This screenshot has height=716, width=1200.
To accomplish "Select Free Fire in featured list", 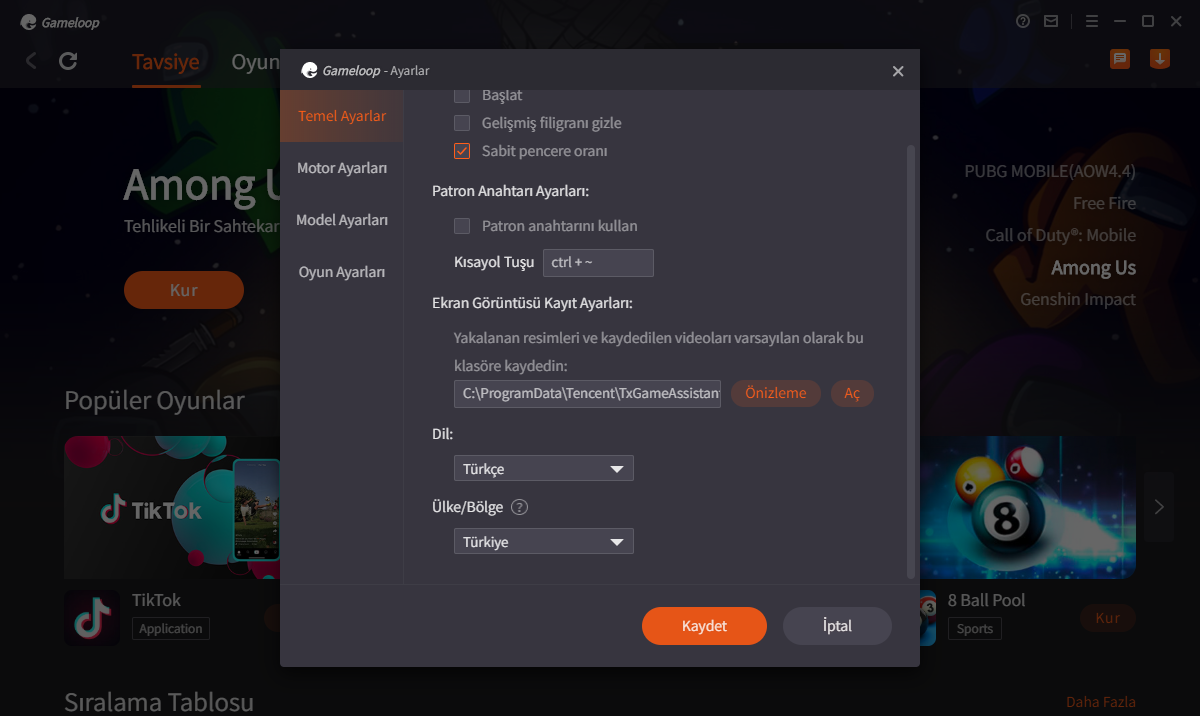I will tap(1104, 203).
